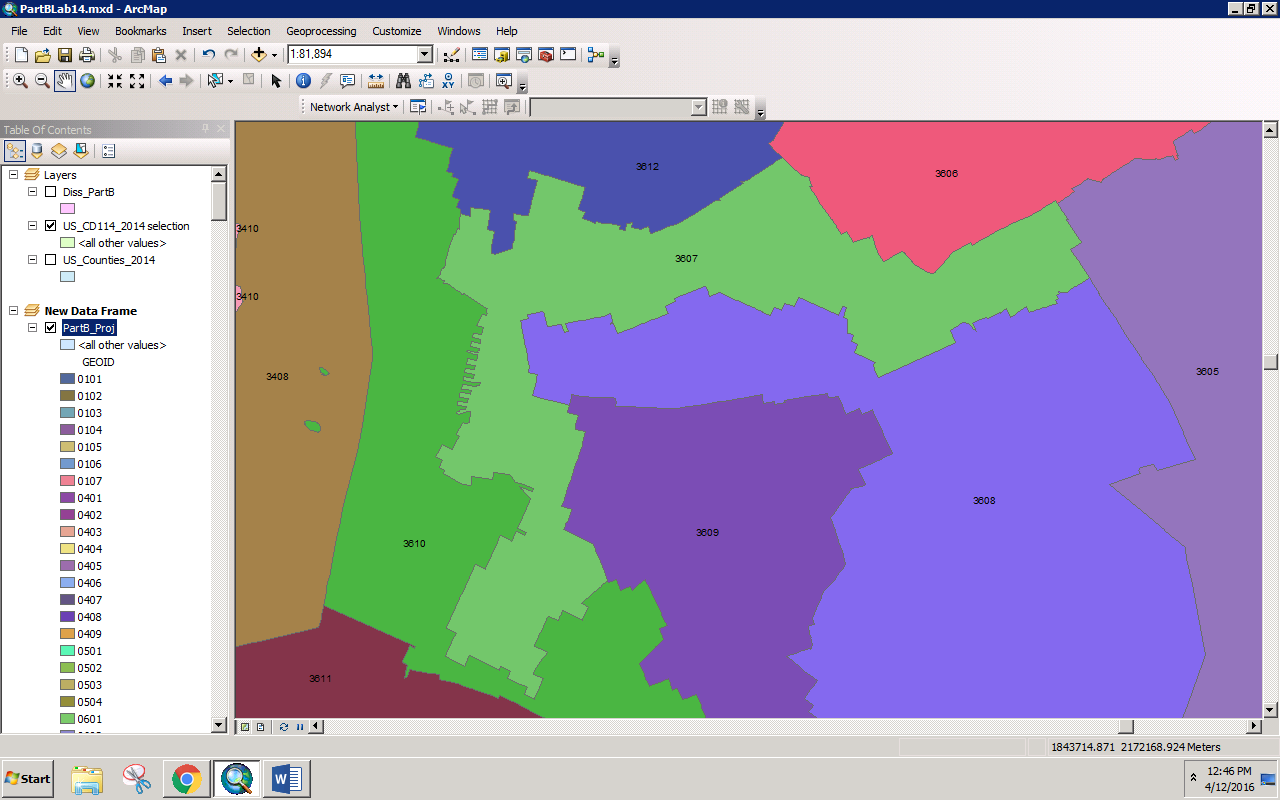Click the Add Data yellow diamond icon
Screen dimensions: 1280x800
258,55
